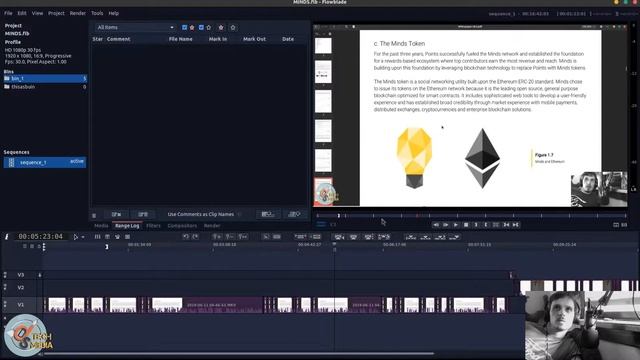Screen dimensions: 640x360
Task: Select the V1 track label
Action: click(21, 305)
